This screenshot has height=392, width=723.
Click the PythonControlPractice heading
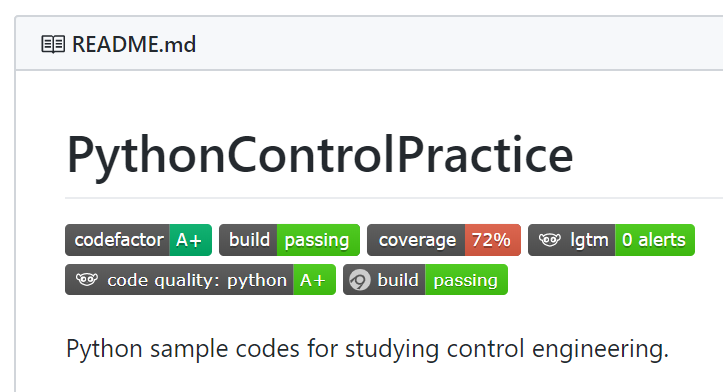320,155
